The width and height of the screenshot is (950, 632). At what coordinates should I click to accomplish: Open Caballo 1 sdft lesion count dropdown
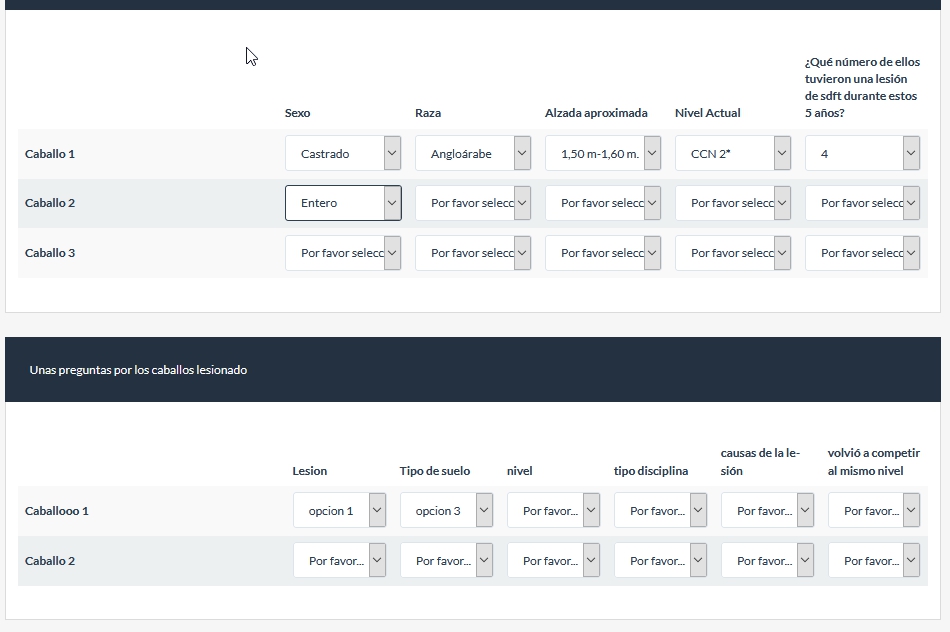(x=862, y=154)
